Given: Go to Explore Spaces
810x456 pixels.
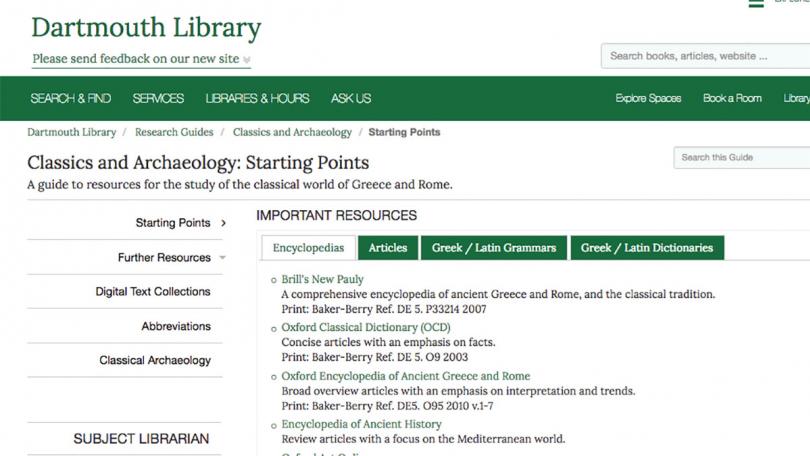Looking at the screenshot, I should (648, 98).
